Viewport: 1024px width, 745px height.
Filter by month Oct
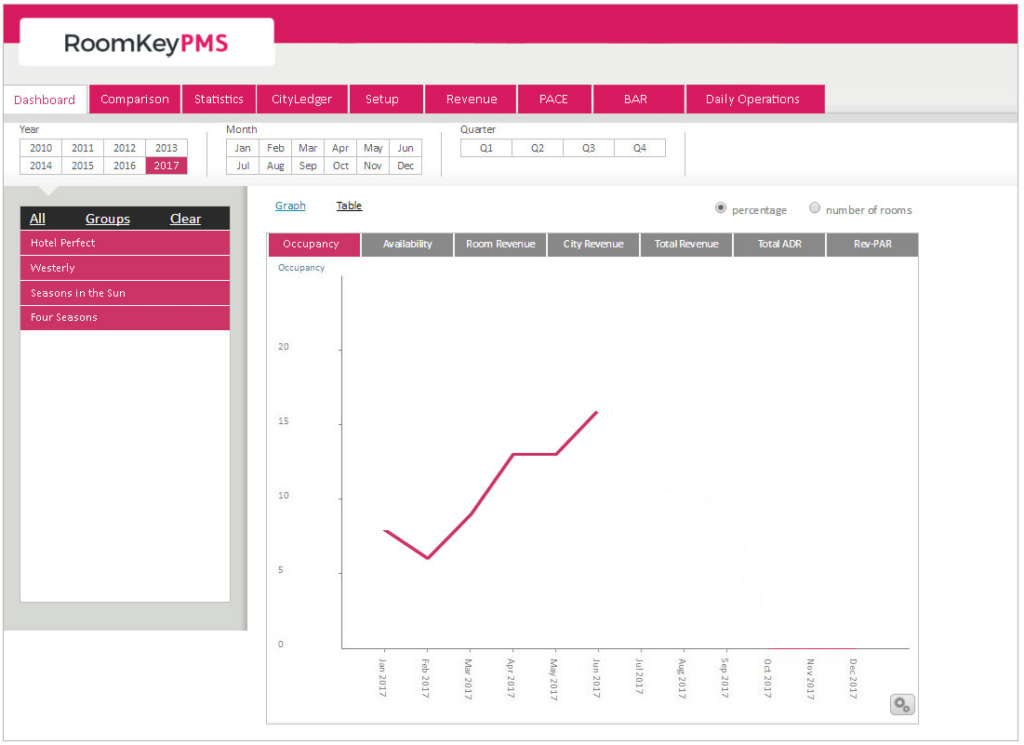(340, 166)
